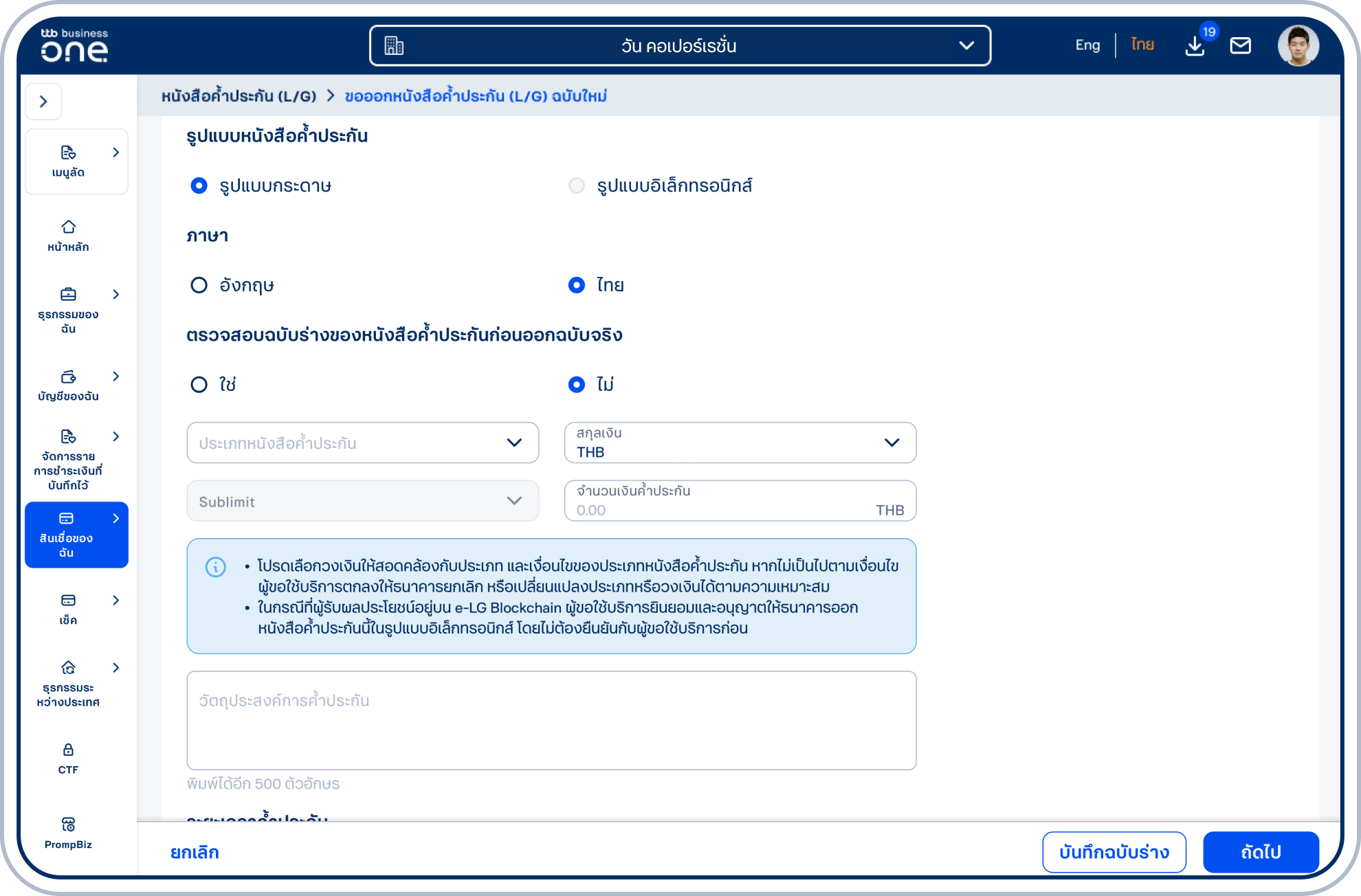Open the ประเภทหนังสือค้ำประกัน dropdown
Image resolution: width=1361 pixels, height=896 pixels.
point(362,443)
